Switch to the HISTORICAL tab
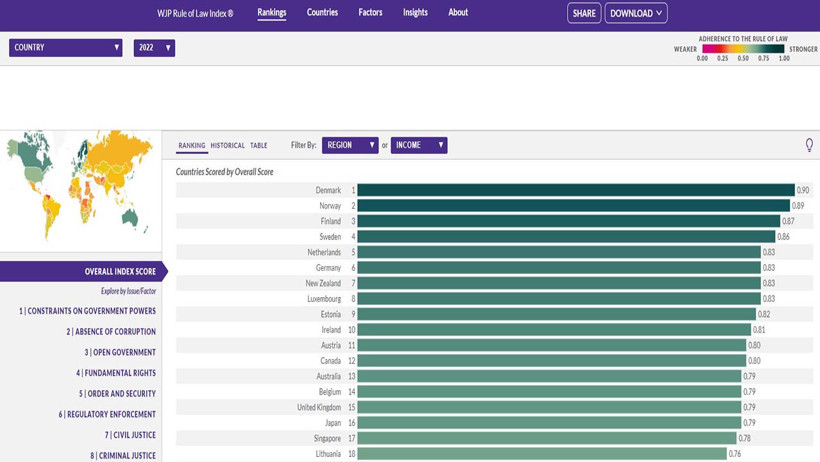The height and width of the screenshot is (462, 820). pyautogui.click(x=227, y=145)
